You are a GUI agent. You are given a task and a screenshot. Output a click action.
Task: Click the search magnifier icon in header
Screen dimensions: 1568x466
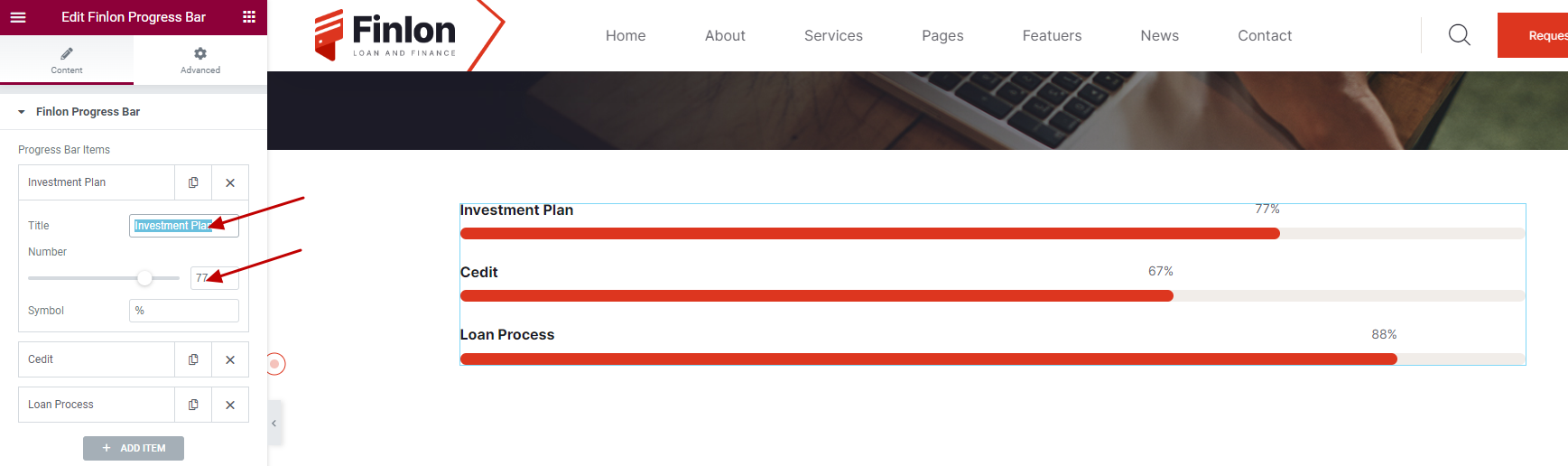pos(1459,35)
